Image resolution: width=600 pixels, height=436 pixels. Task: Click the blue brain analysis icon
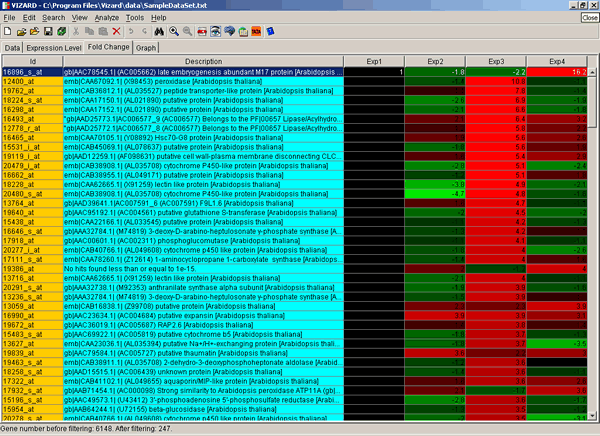(229, 31)
